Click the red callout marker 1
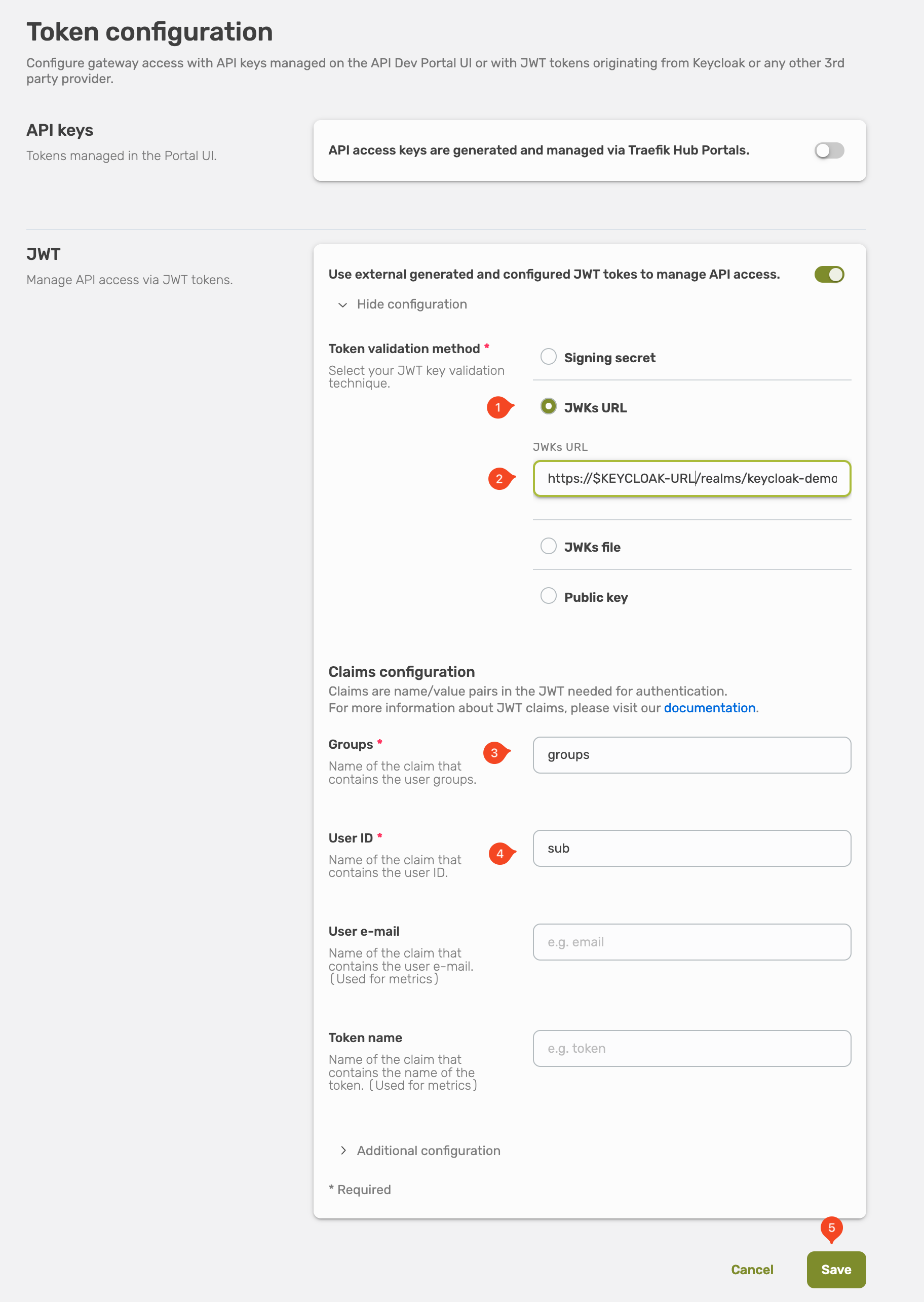Viewport: 924px width, 1302px height. tap(497, 407)
